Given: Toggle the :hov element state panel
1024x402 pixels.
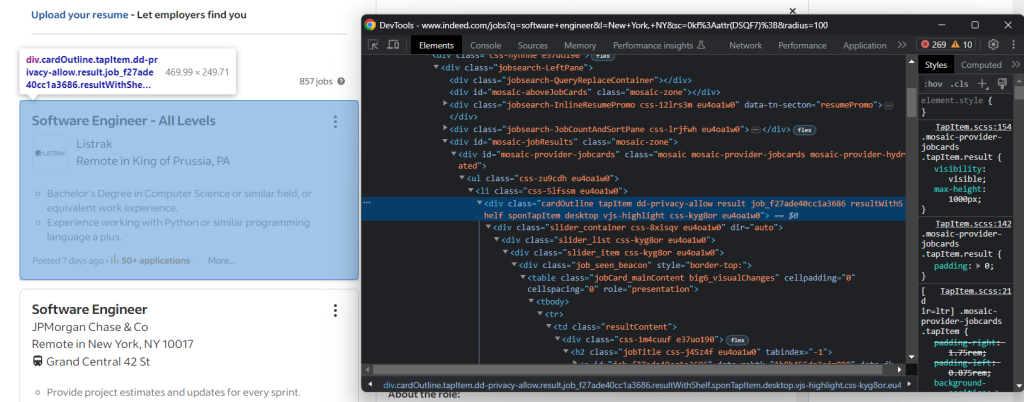Looking at the screenshot, I should click(x=933, y=83).
